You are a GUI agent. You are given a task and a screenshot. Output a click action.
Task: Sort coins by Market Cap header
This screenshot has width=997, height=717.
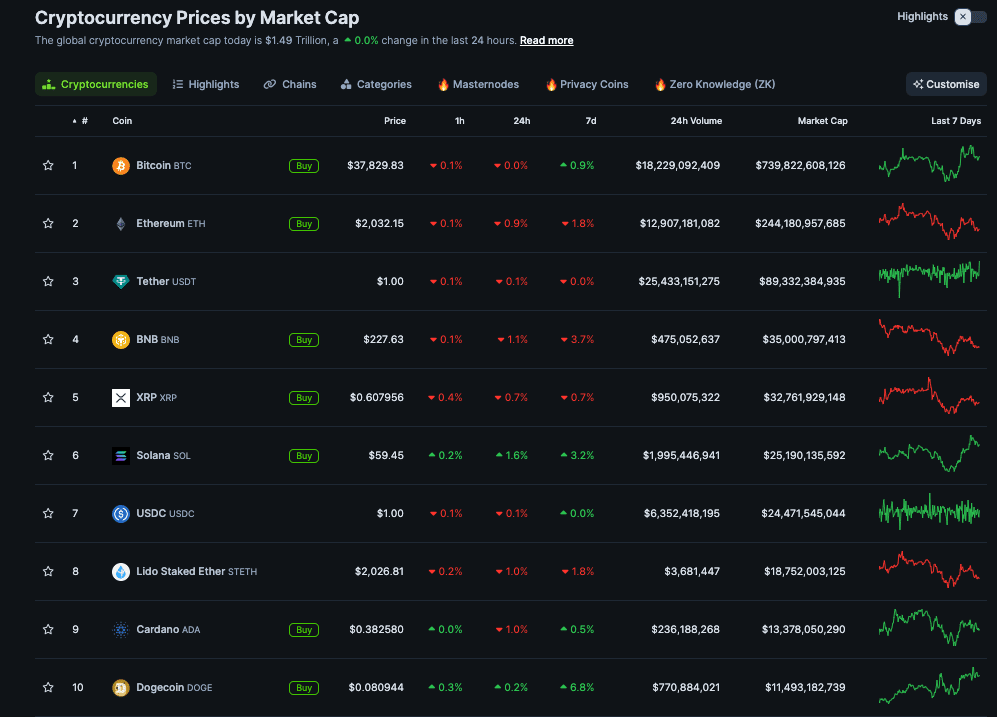822,121
